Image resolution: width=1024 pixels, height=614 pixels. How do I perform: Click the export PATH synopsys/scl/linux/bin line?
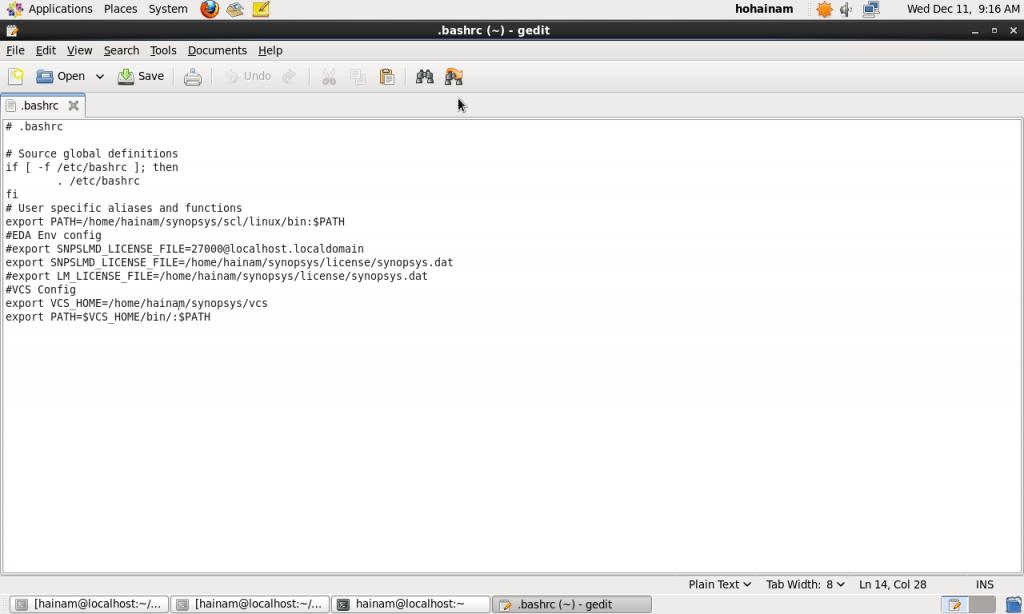[x=175, y=221]
